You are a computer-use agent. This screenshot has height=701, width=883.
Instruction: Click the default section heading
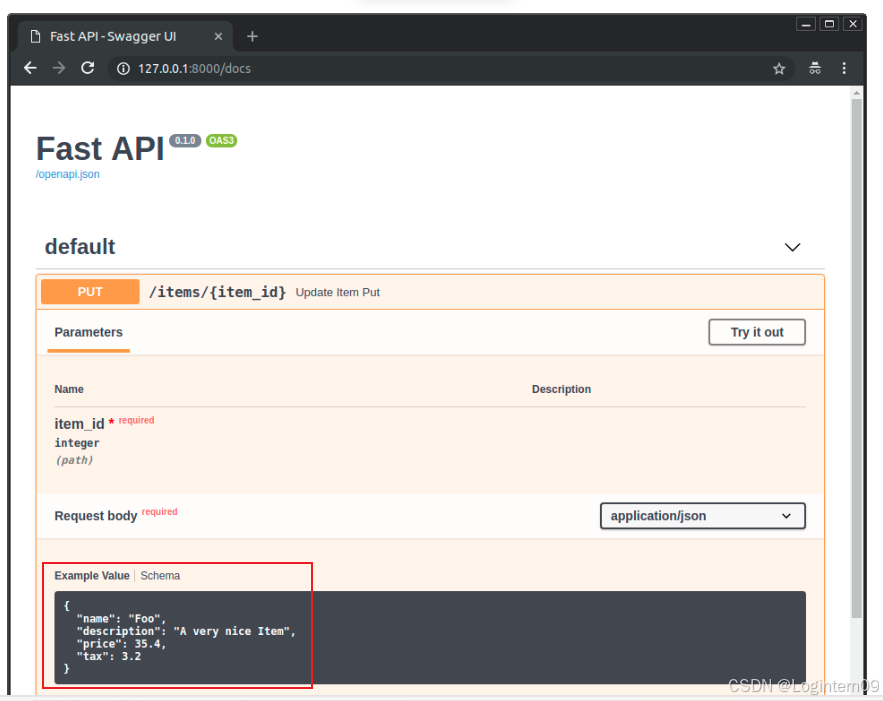(x=80, y=247)
